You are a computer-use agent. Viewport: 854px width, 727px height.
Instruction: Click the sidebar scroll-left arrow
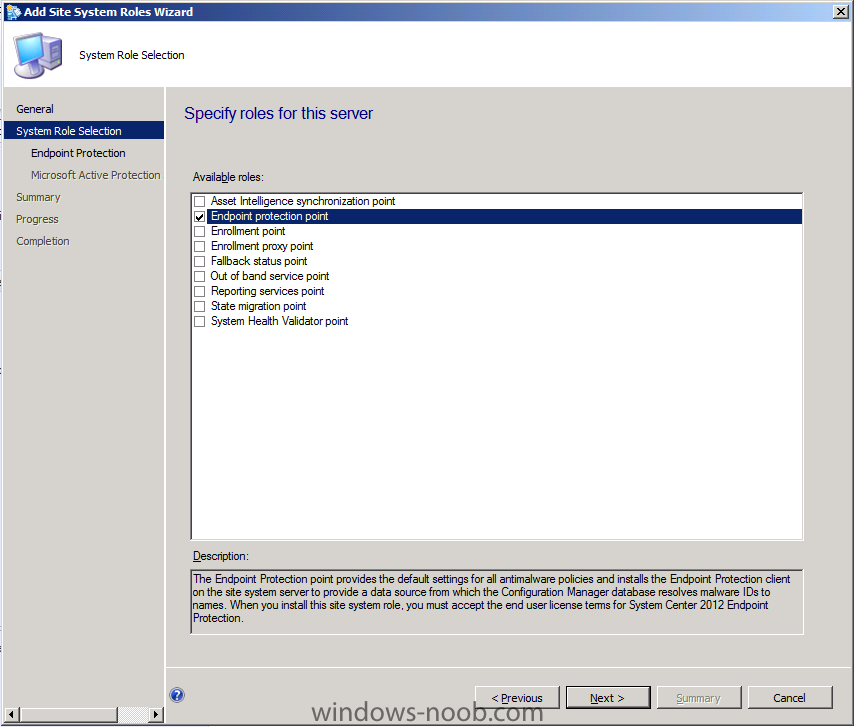[11, 714]
